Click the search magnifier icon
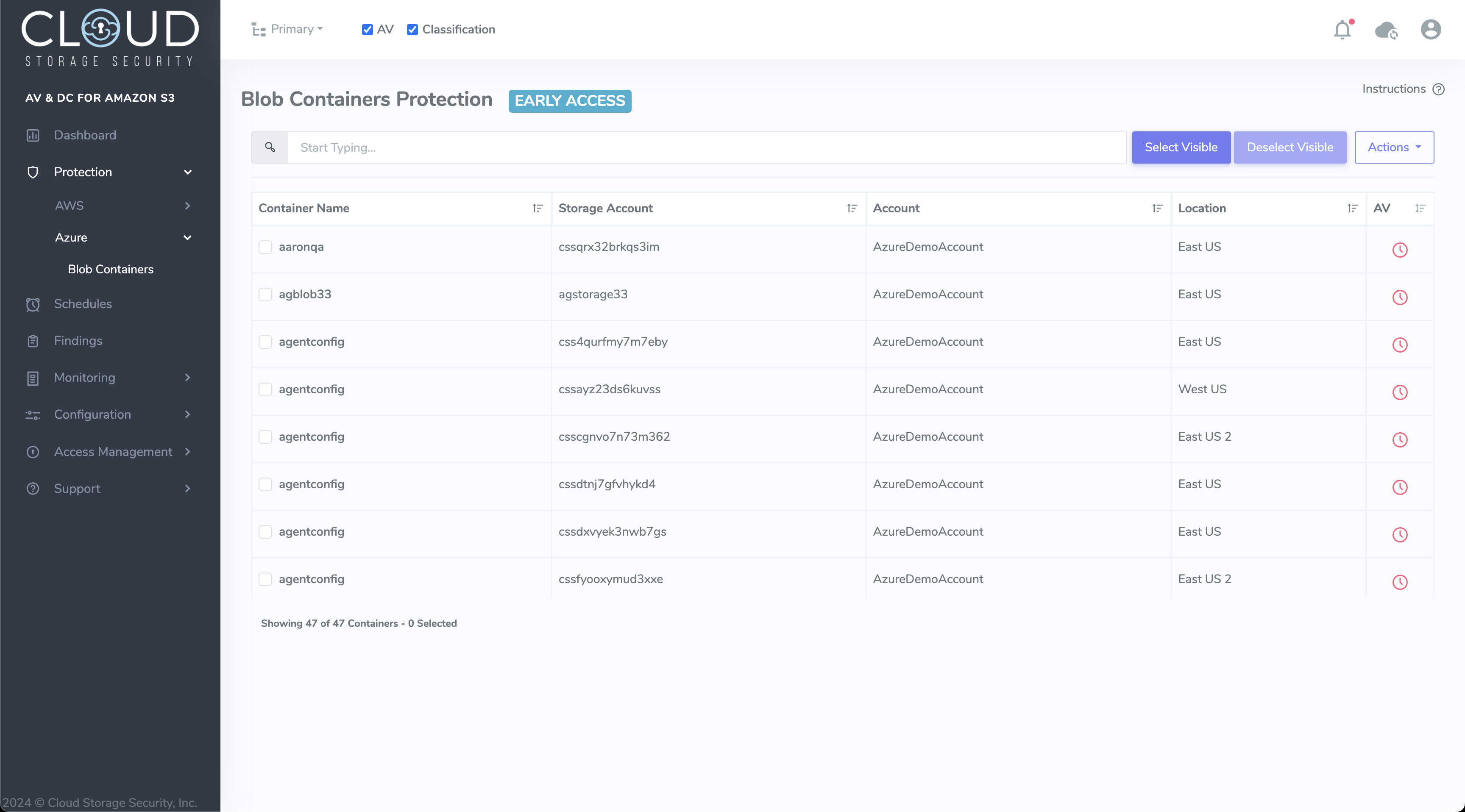Screen dimensions: 1465x812 [x=270, y=147]
